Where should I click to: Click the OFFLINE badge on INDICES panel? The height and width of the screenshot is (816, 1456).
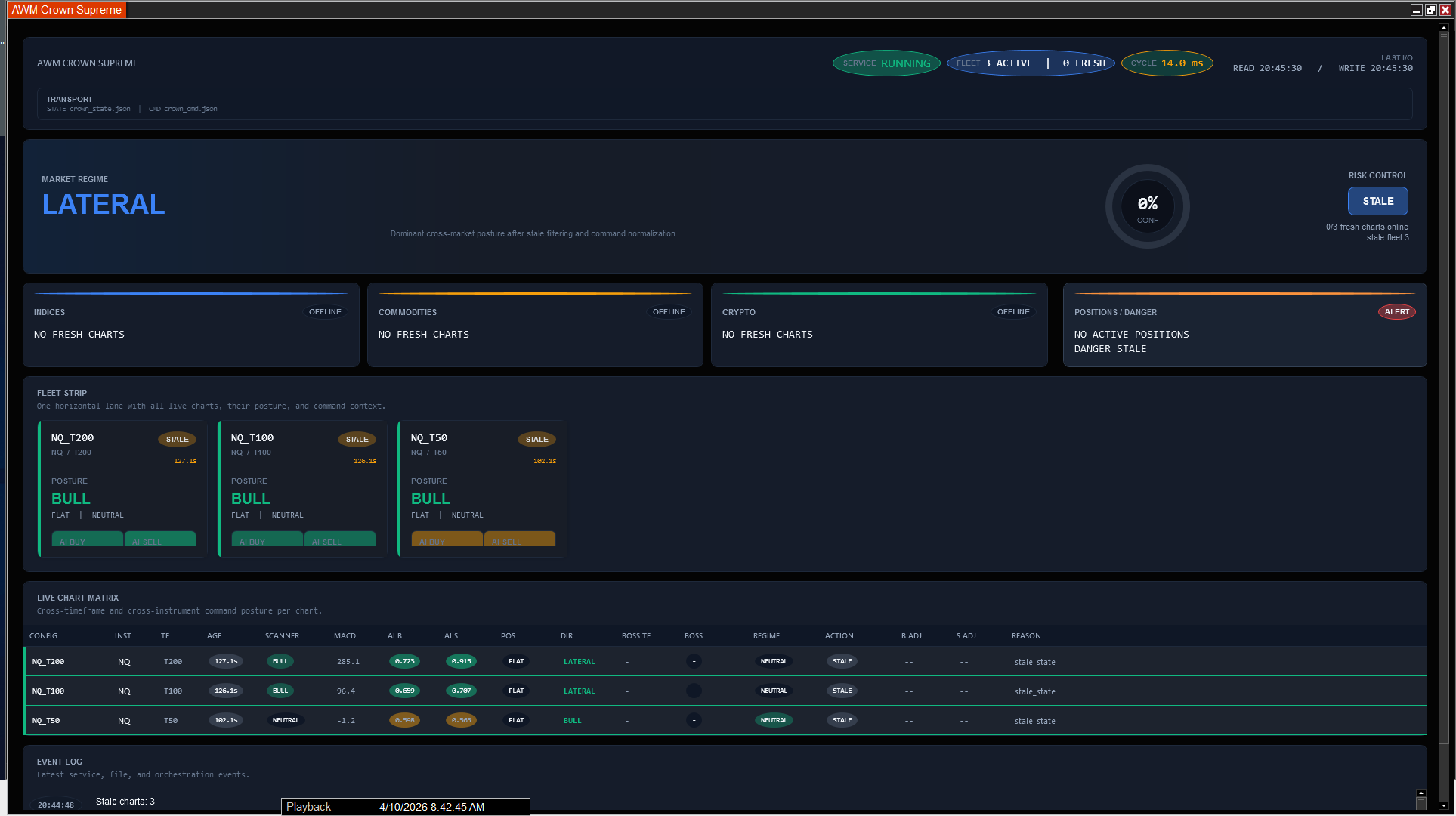pyautogui.click(x=325, y=311)
